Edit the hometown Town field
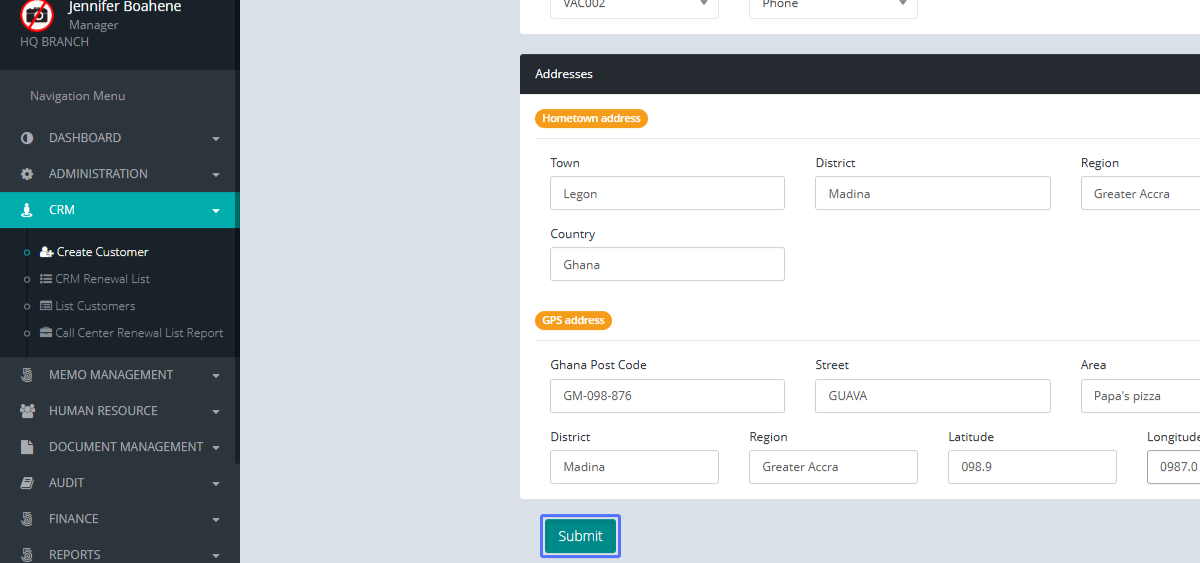This screenshot has height=563, width=1200. click(667, 194)
